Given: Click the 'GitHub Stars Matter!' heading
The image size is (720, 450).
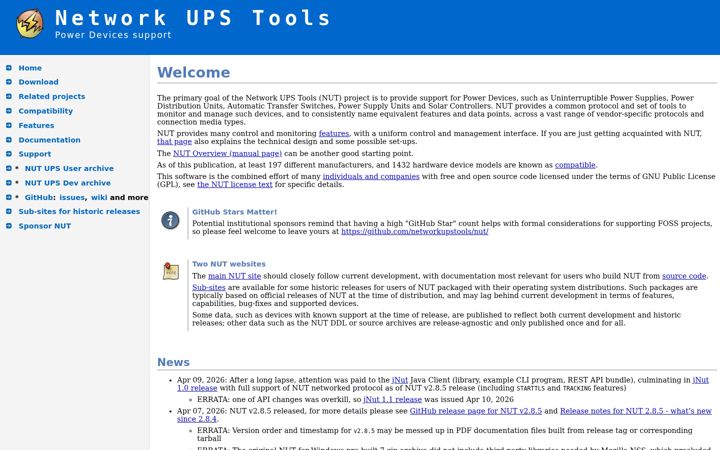Looking at the screenshot, I should pos(234,212).
